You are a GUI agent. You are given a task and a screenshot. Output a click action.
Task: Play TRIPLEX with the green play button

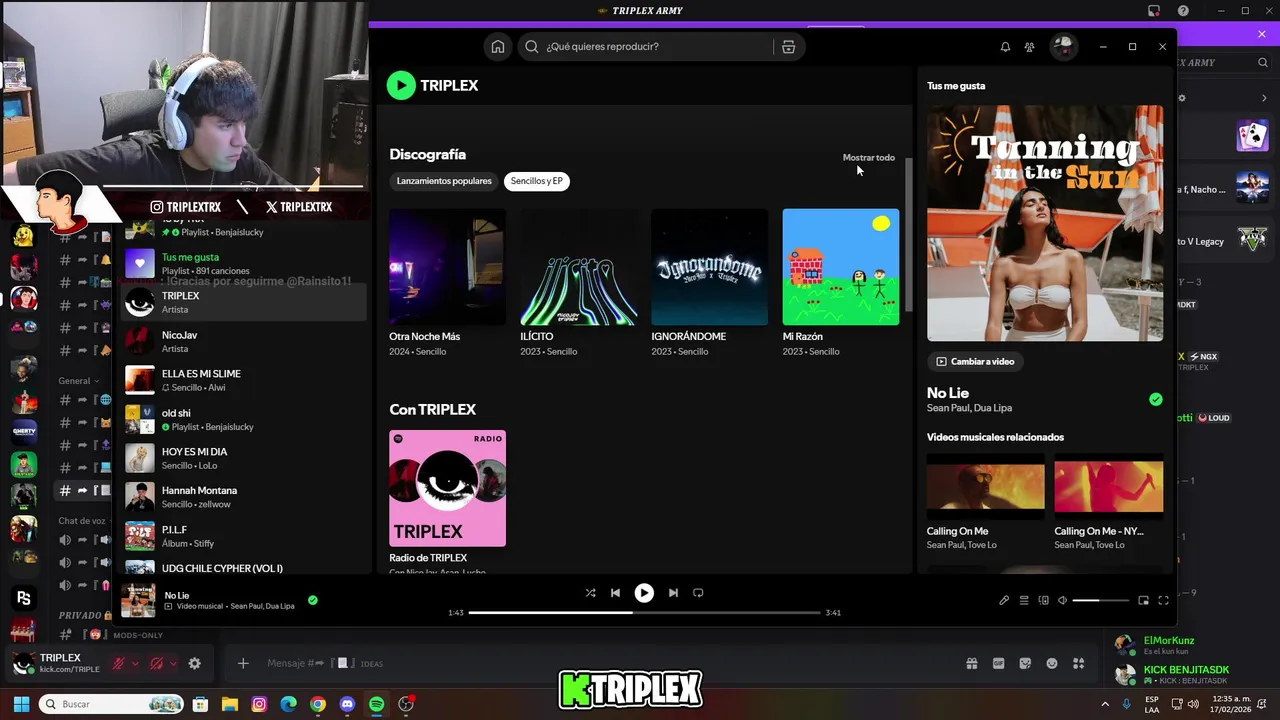pos(401,85)
